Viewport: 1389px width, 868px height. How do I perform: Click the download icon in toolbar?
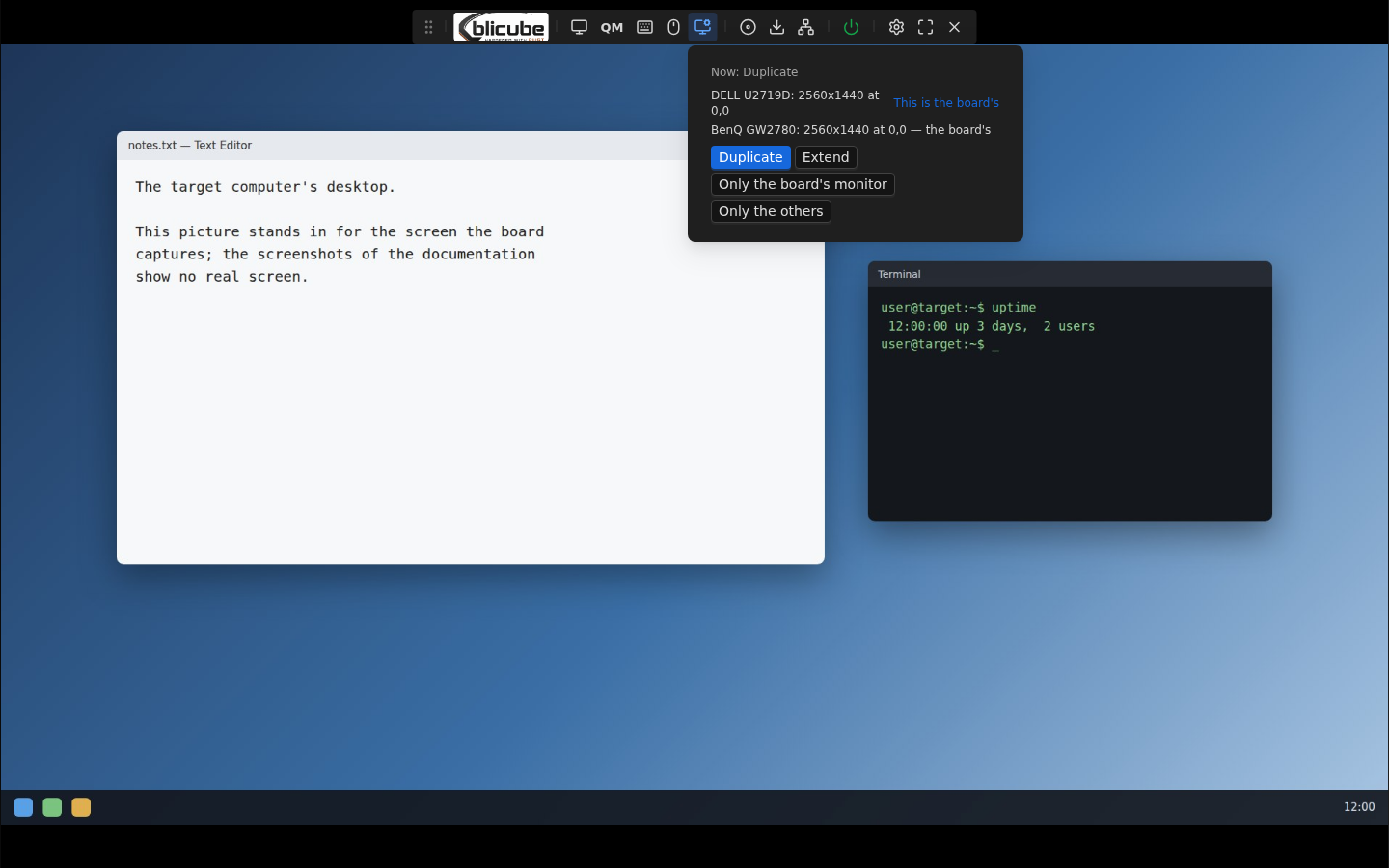pyautogui.click(x=776, y=27)
